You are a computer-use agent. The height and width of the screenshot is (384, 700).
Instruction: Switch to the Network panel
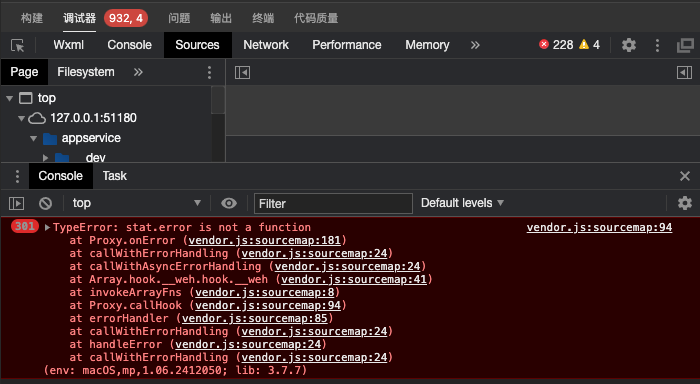tap(266, 45)
